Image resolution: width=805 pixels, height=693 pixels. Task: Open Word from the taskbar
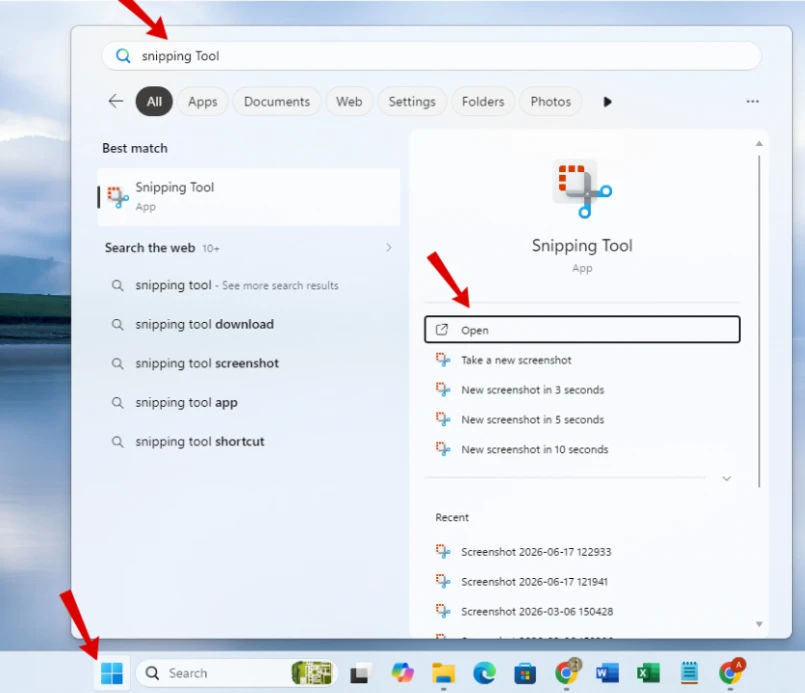[x=607, y=673]
